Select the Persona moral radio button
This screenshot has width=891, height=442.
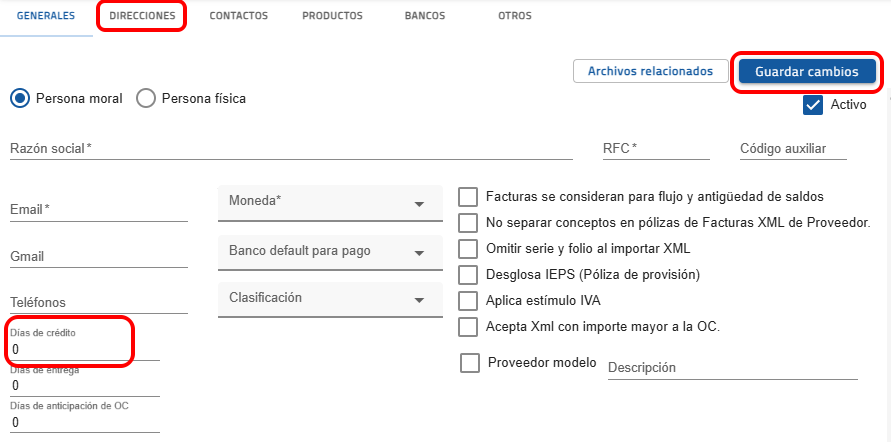(20, 98)
